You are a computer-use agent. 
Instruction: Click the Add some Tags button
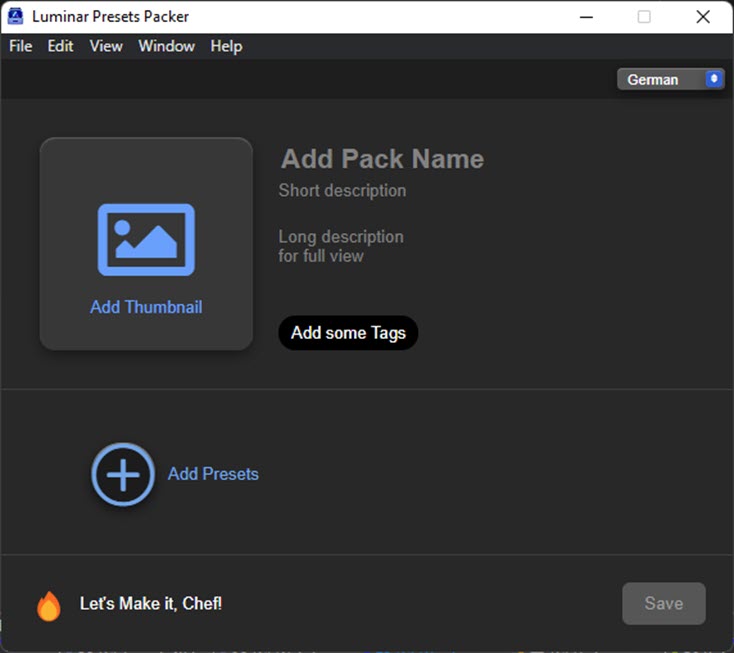[x=348, y=333]
